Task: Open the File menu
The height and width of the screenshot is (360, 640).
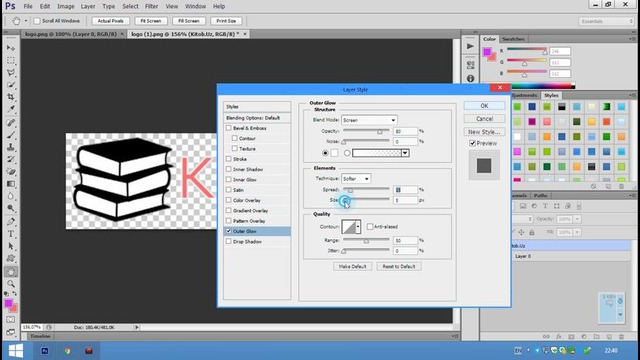Action: 28,7
